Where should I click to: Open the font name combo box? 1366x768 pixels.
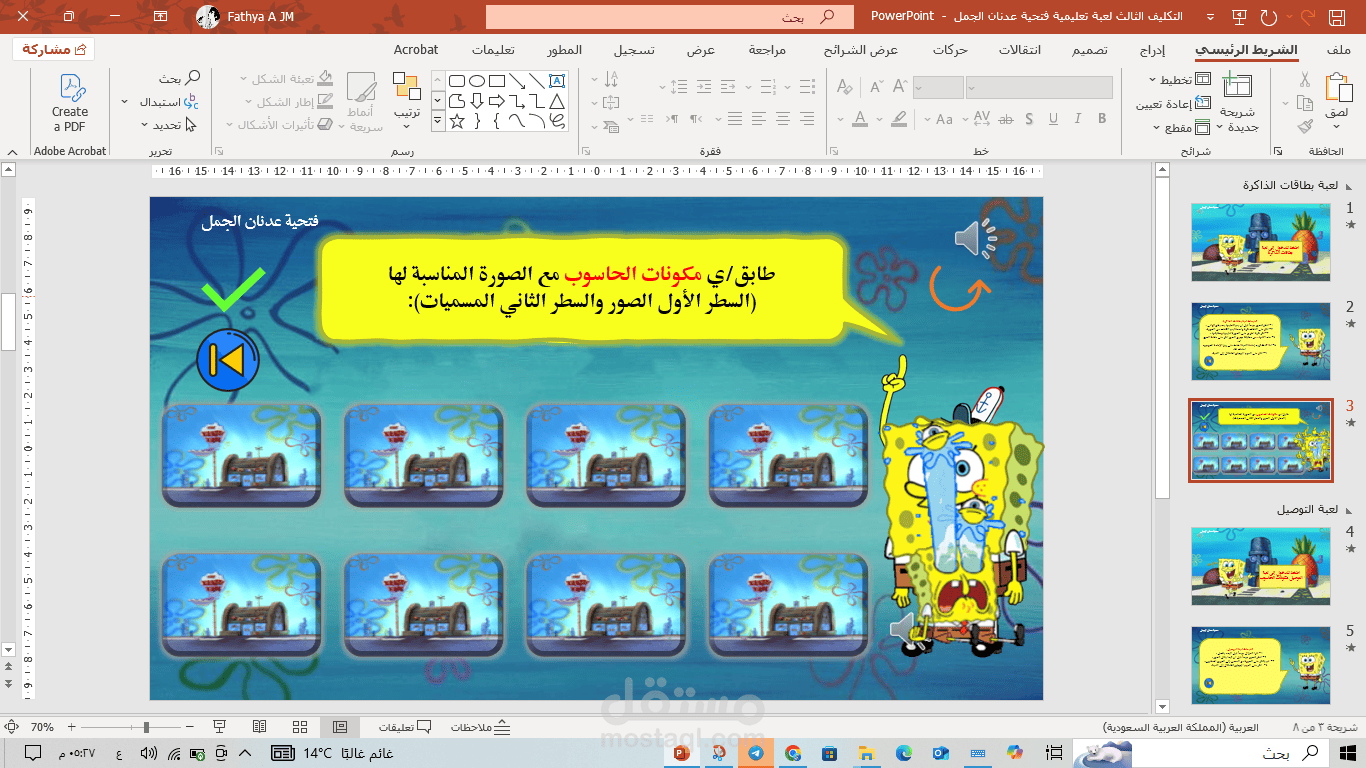tap(1039, 88)
